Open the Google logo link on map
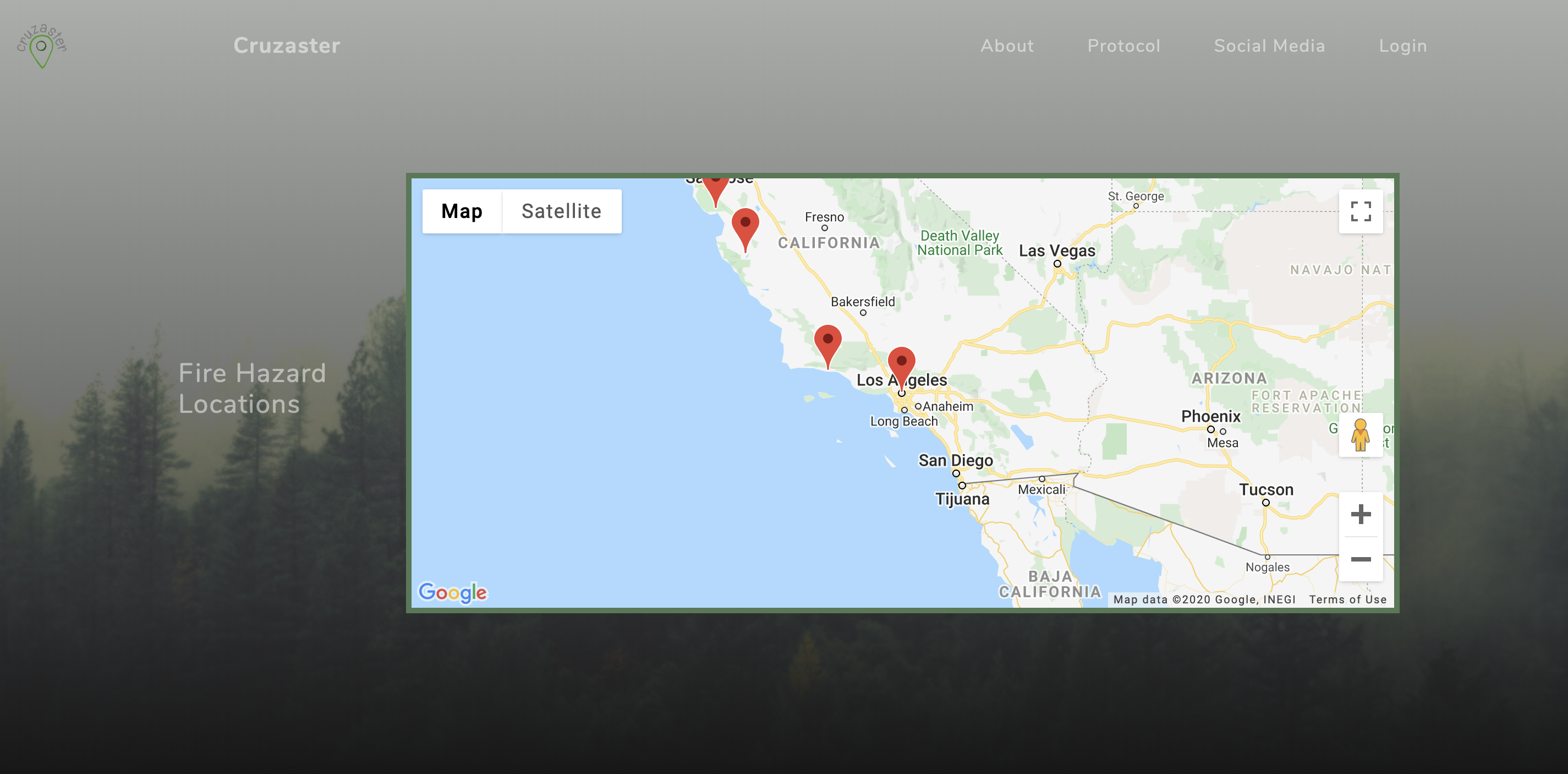The width and height of the screenshot is (1568, 774). [452, 592]
